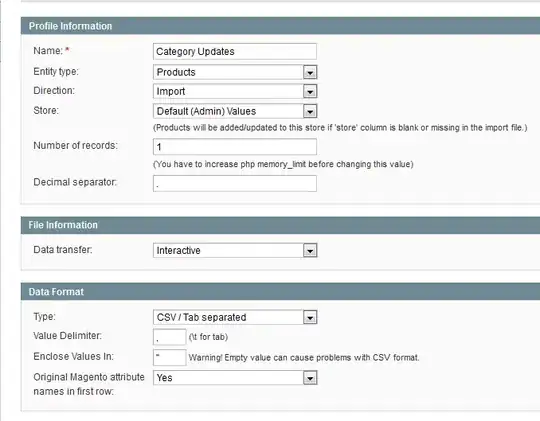The image size is (540, 421).
Task: Expand the Original Magento attribute names Yes dropdown
Action: pos(235,378)
